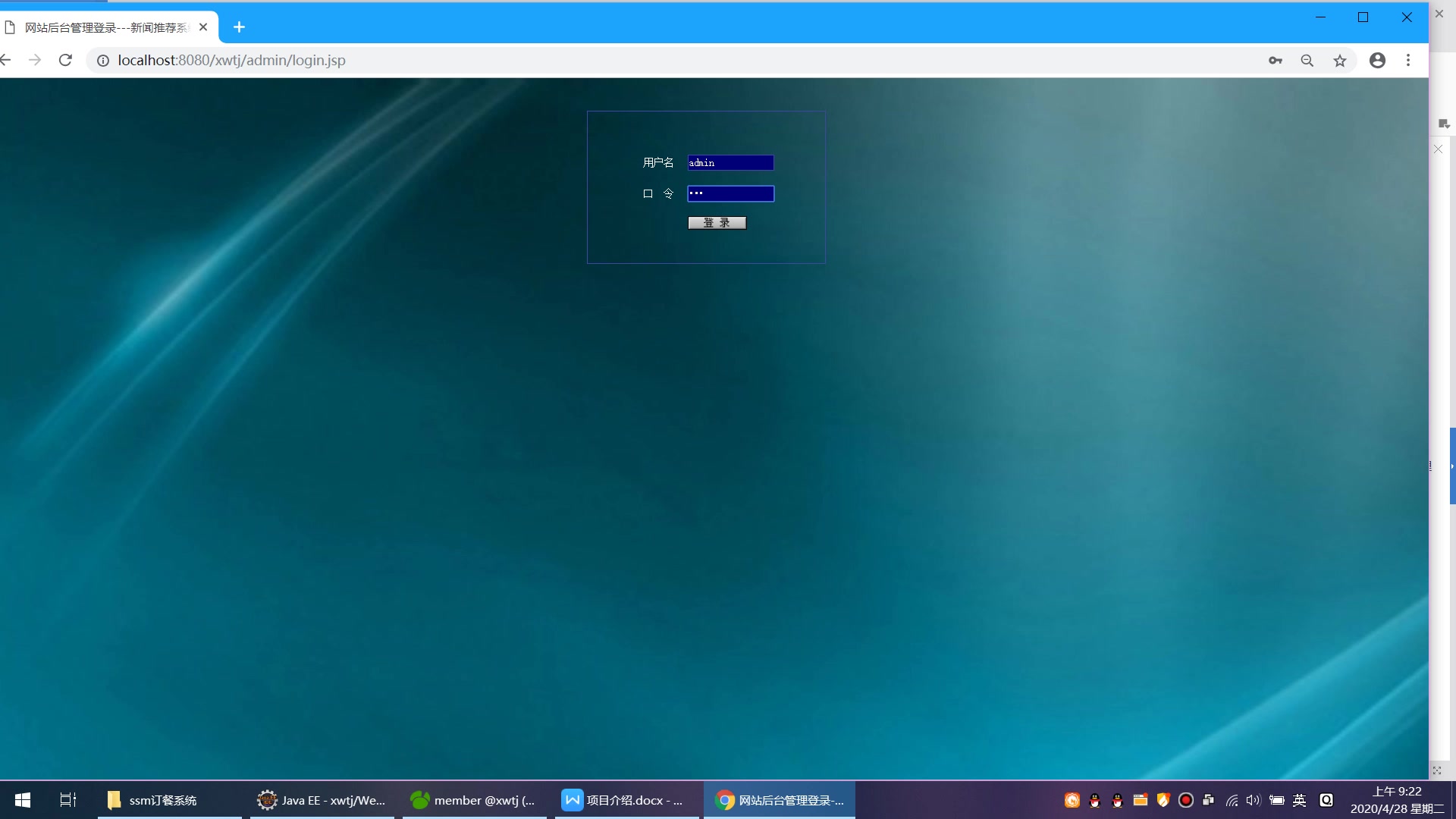Screen dimensions: 1456x819
Task: Open Task View on the taskbar
Action: coord(68,800)
